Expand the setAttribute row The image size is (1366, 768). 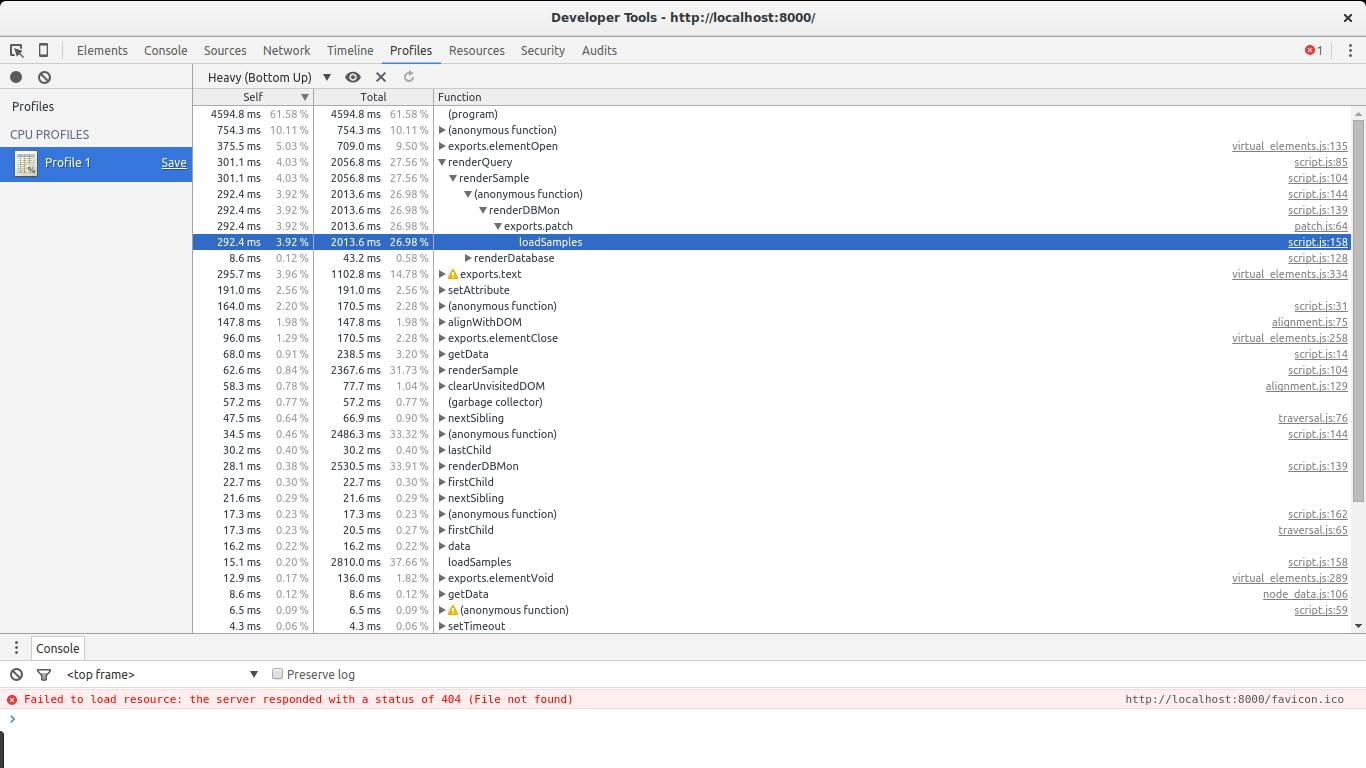click(x=442, y=290)
